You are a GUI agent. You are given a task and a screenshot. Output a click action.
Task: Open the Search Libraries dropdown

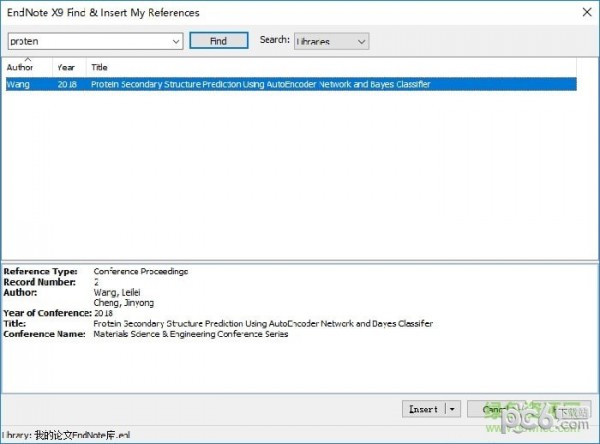pyautogui.click(x=331, y=41)
